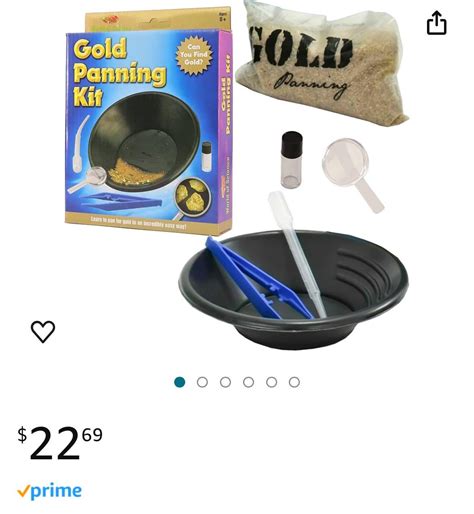474x514 pixels.
Task: Add item to wishlist with heart icon
Action: pos(43,331)
